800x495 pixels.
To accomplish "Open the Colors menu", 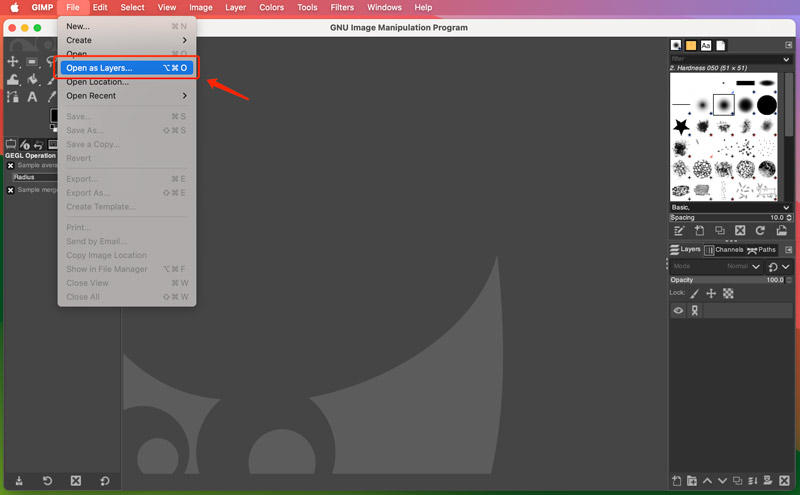I will pos(271,7).
